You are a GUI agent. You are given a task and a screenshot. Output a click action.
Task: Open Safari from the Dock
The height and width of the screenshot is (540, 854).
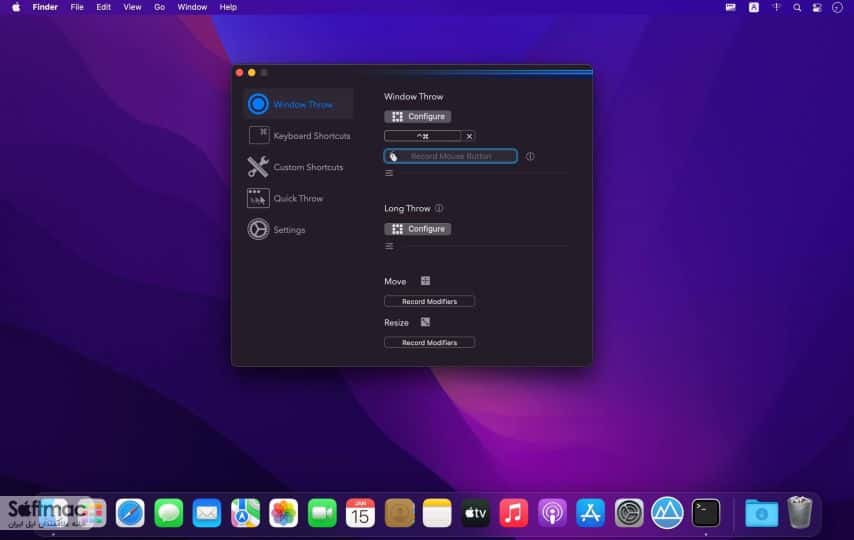coord(130,513)
